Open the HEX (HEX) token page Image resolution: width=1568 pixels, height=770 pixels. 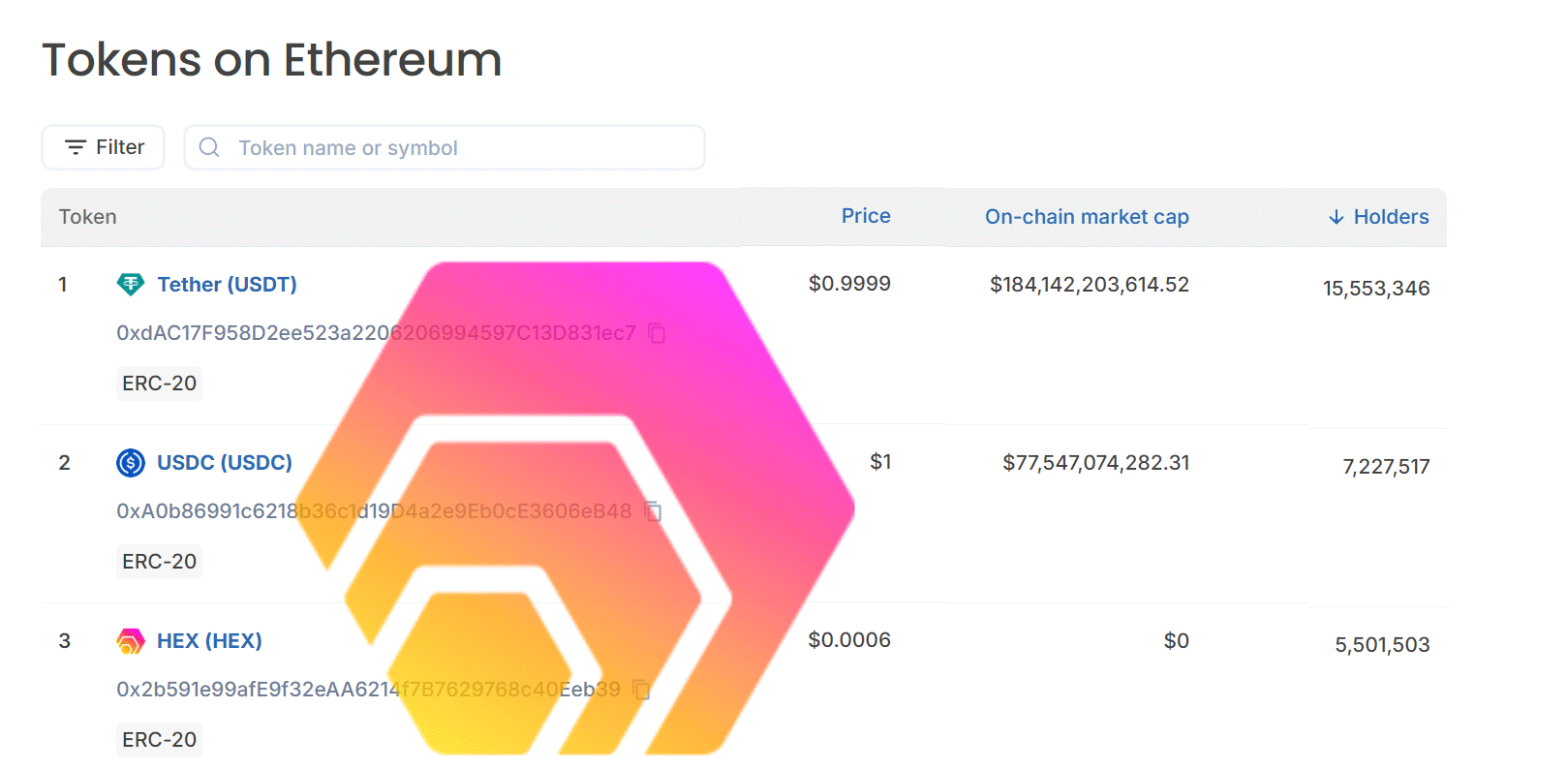209,641
